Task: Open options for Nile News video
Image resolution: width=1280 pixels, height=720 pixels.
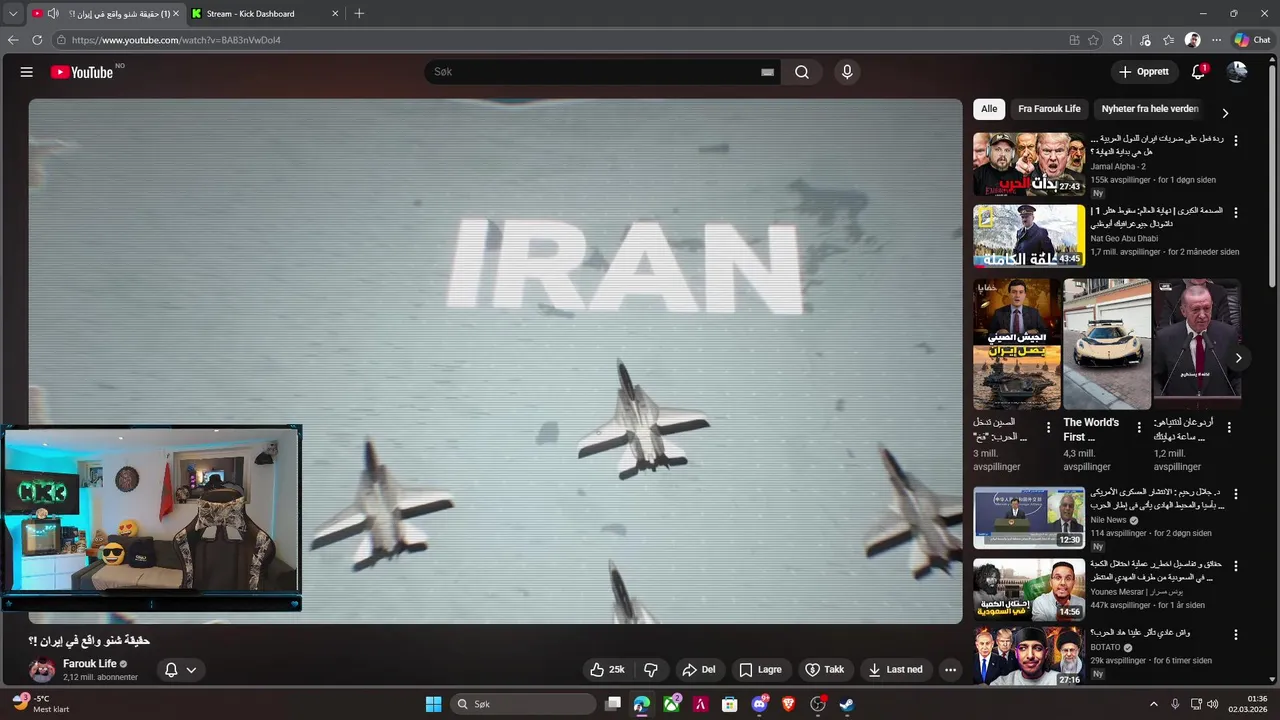Action: pyautogui.click(x=1236, y=495)
